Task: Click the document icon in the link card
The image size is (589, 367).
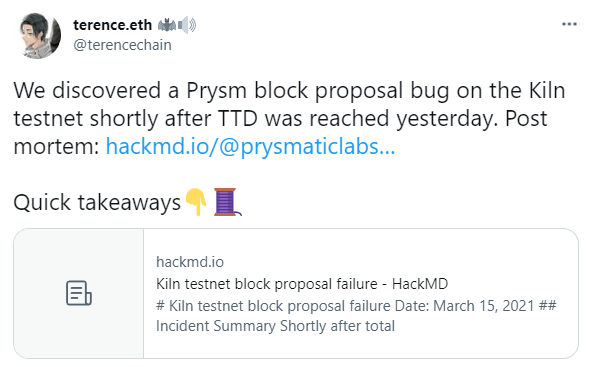Action: (79, 293)
